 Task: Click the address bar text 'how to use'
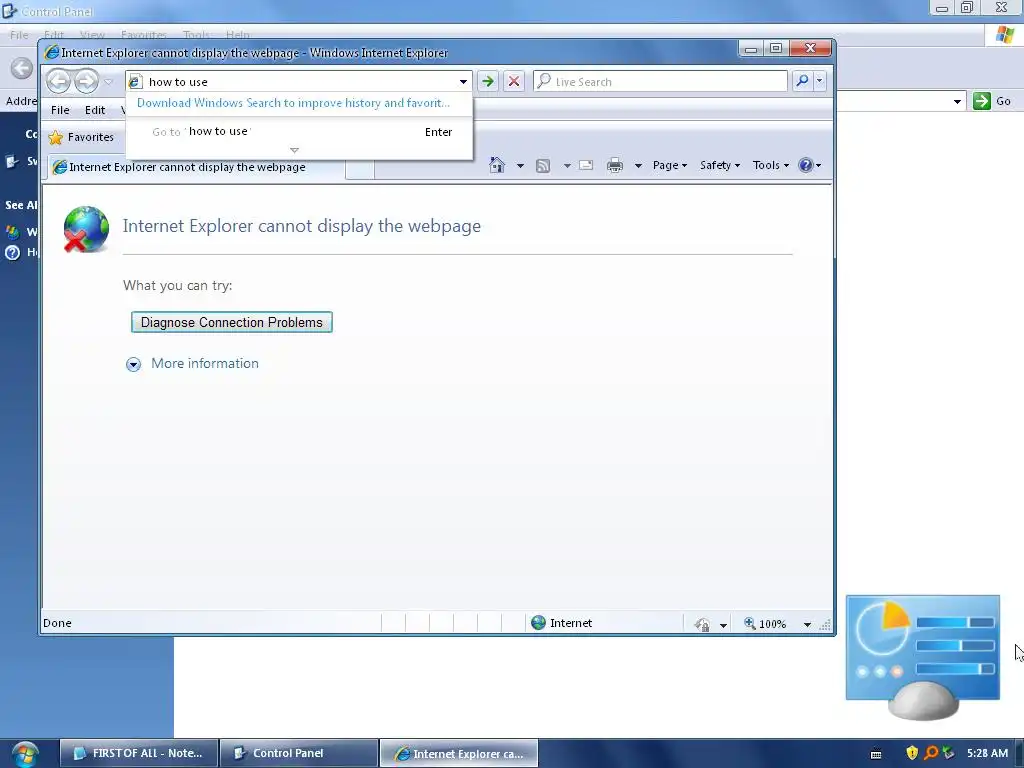coord(178,82)
